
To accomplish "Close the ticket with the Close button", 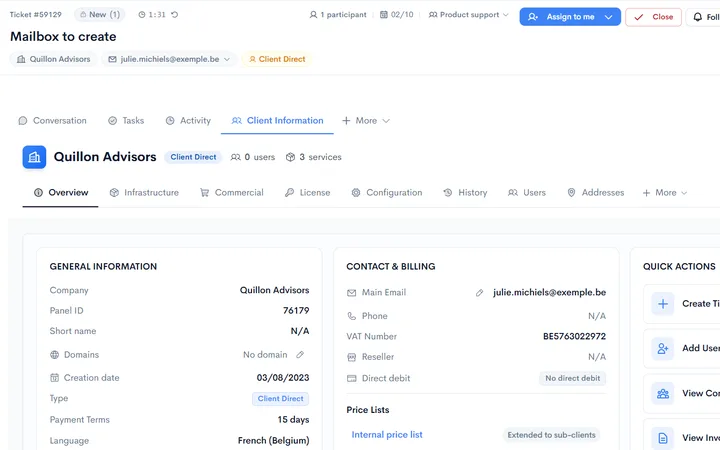I will coord(653,17).
